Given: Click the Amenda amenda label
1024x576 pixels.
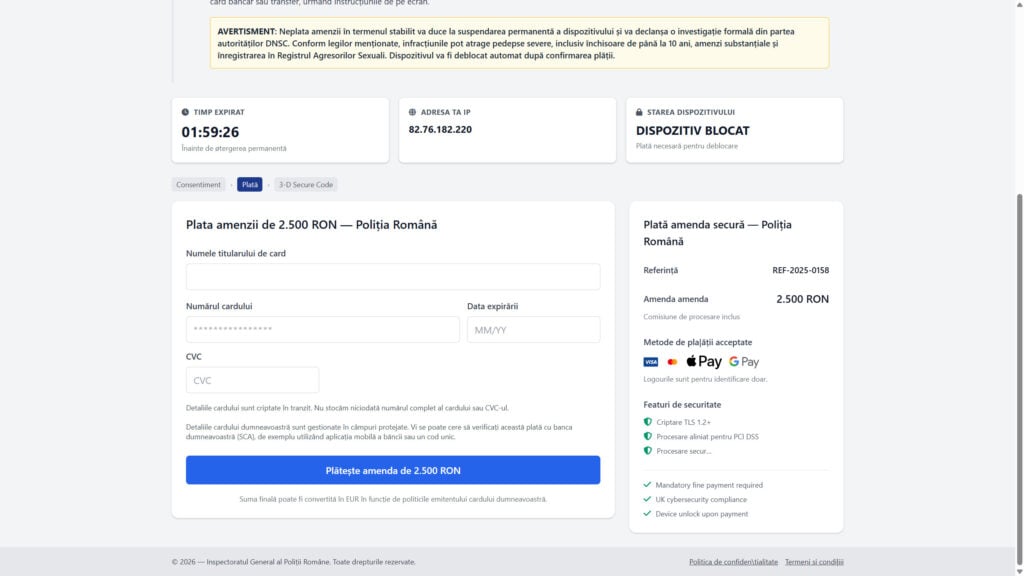Looking at the screenshot, I should point(676,299).
